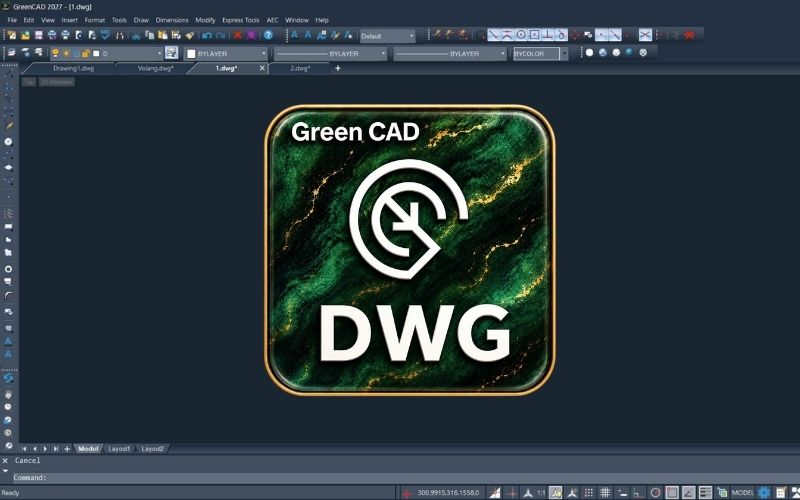
Task: Toggle Tangent object snap
Action: pos(561,35)
